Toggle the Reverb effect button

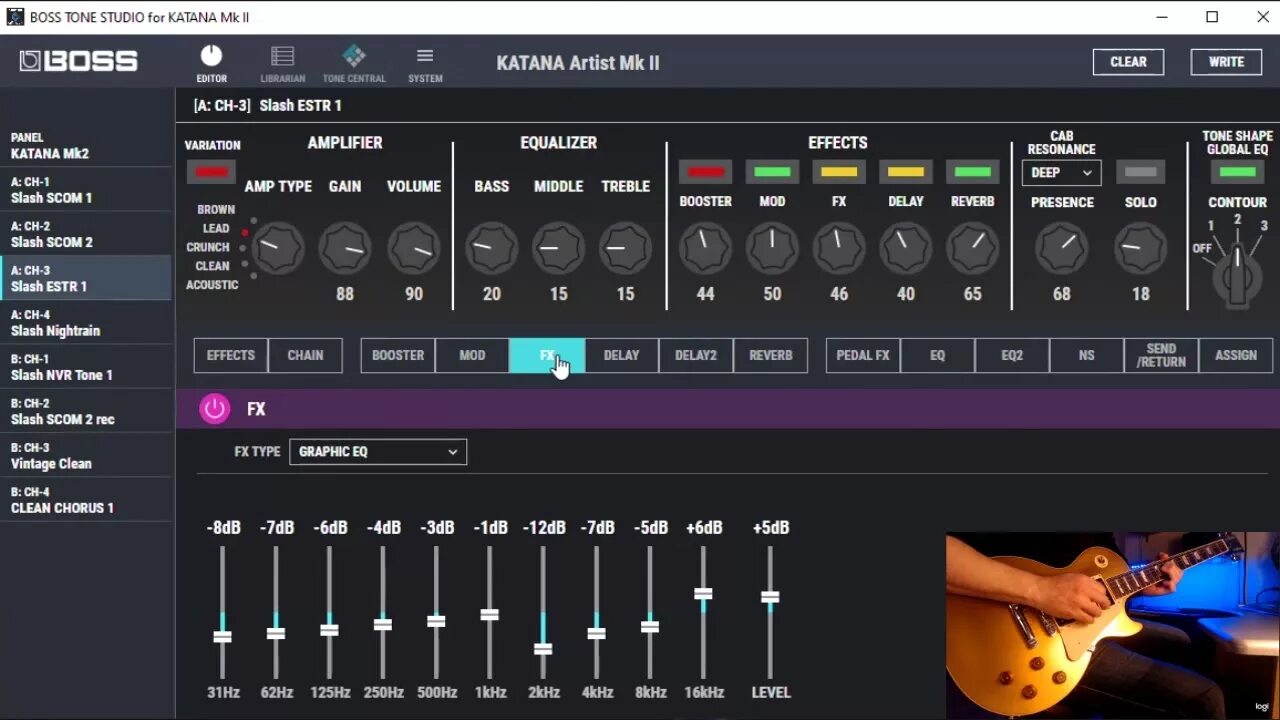[972, 172]
